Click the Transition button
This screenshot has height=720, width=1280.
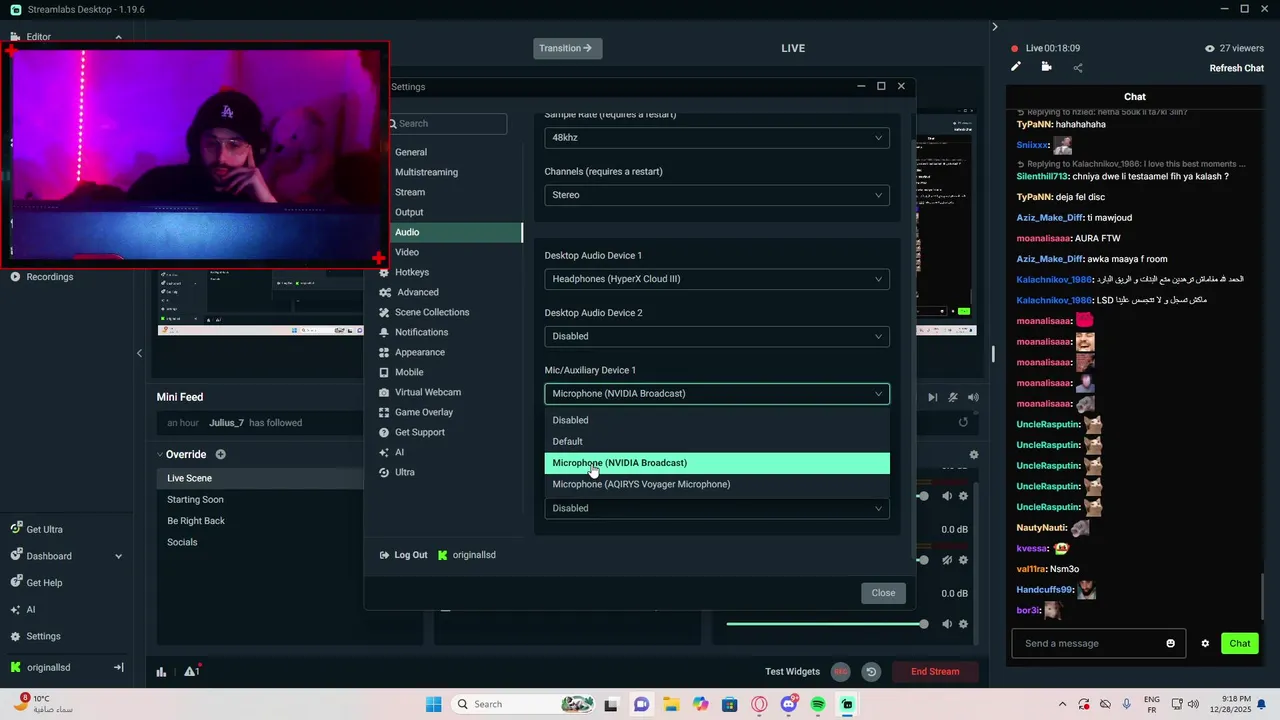(567, 48)
